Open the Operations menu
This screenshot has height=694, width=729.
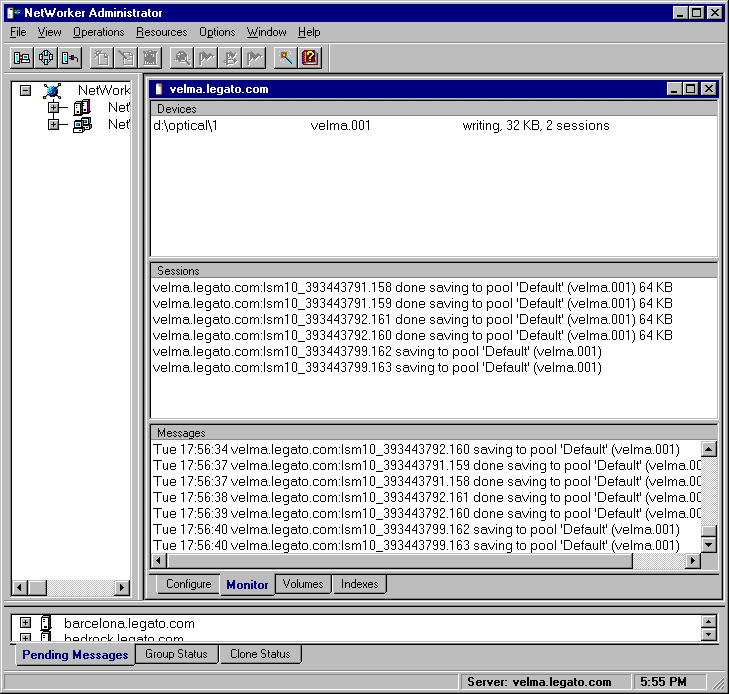coord(98,32)
